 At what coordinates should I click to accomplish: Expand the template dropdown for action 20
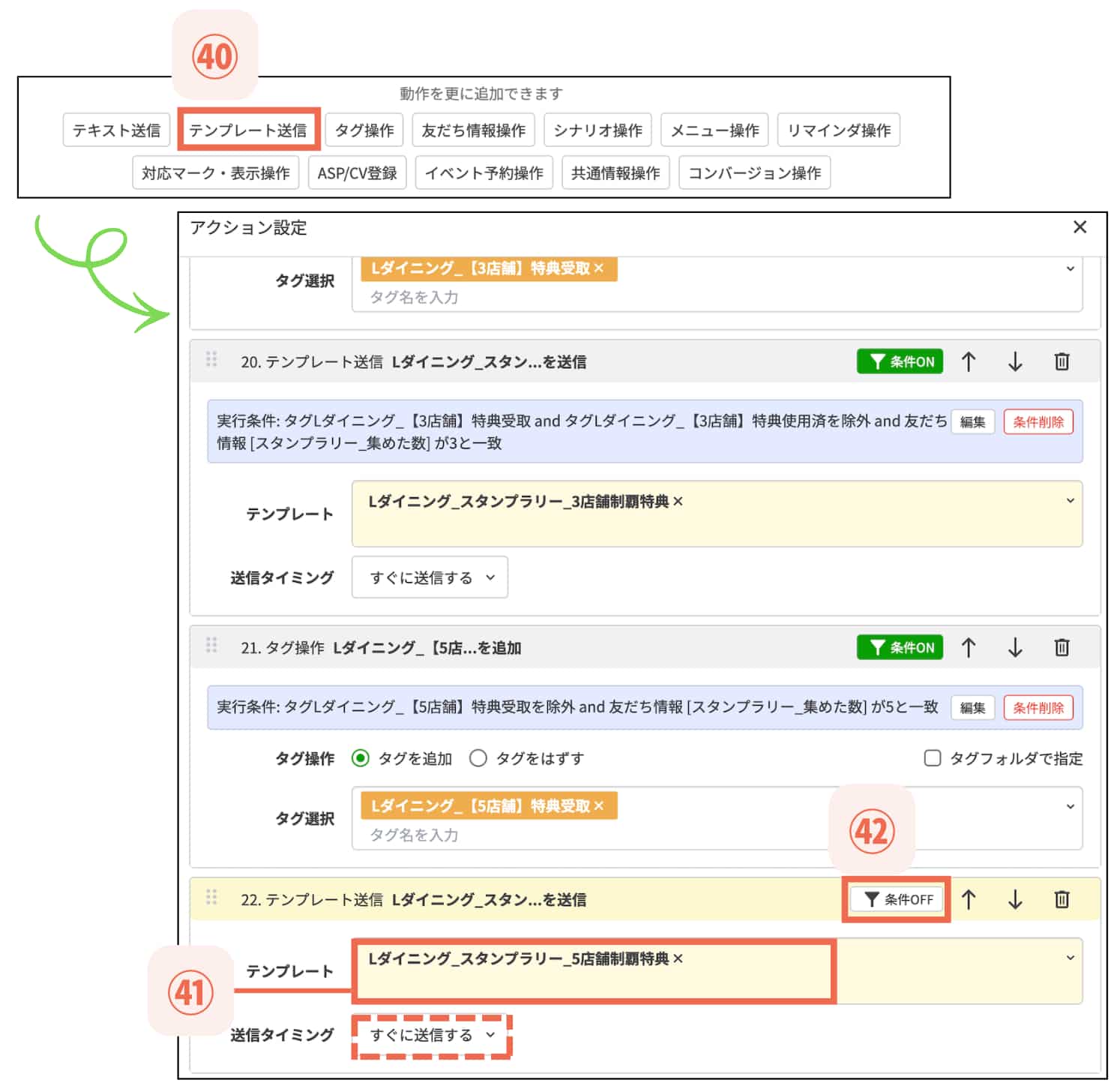pos(1070,500)
